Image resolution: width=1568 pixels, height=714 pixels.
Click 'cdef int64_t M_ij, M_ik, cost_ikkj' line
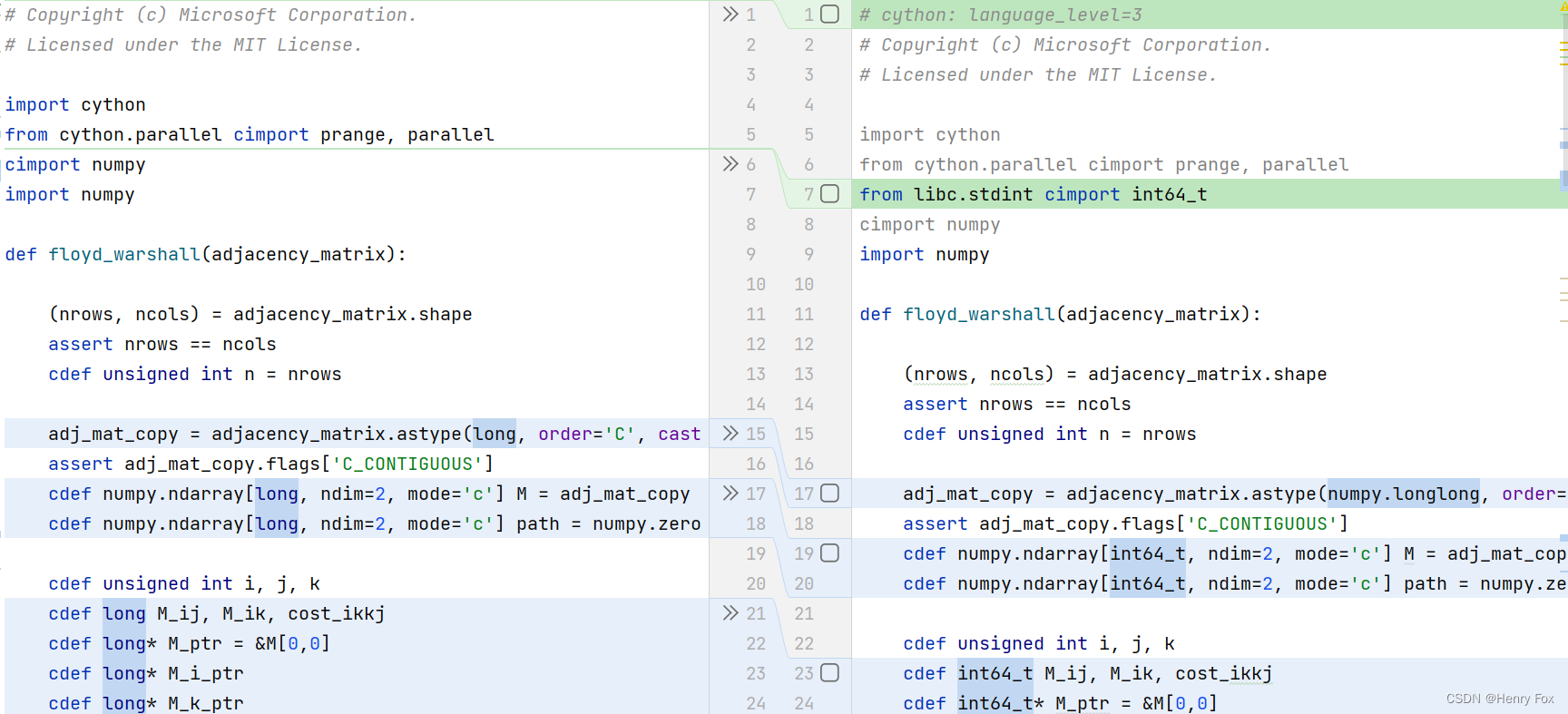(x=1088, y=673)
